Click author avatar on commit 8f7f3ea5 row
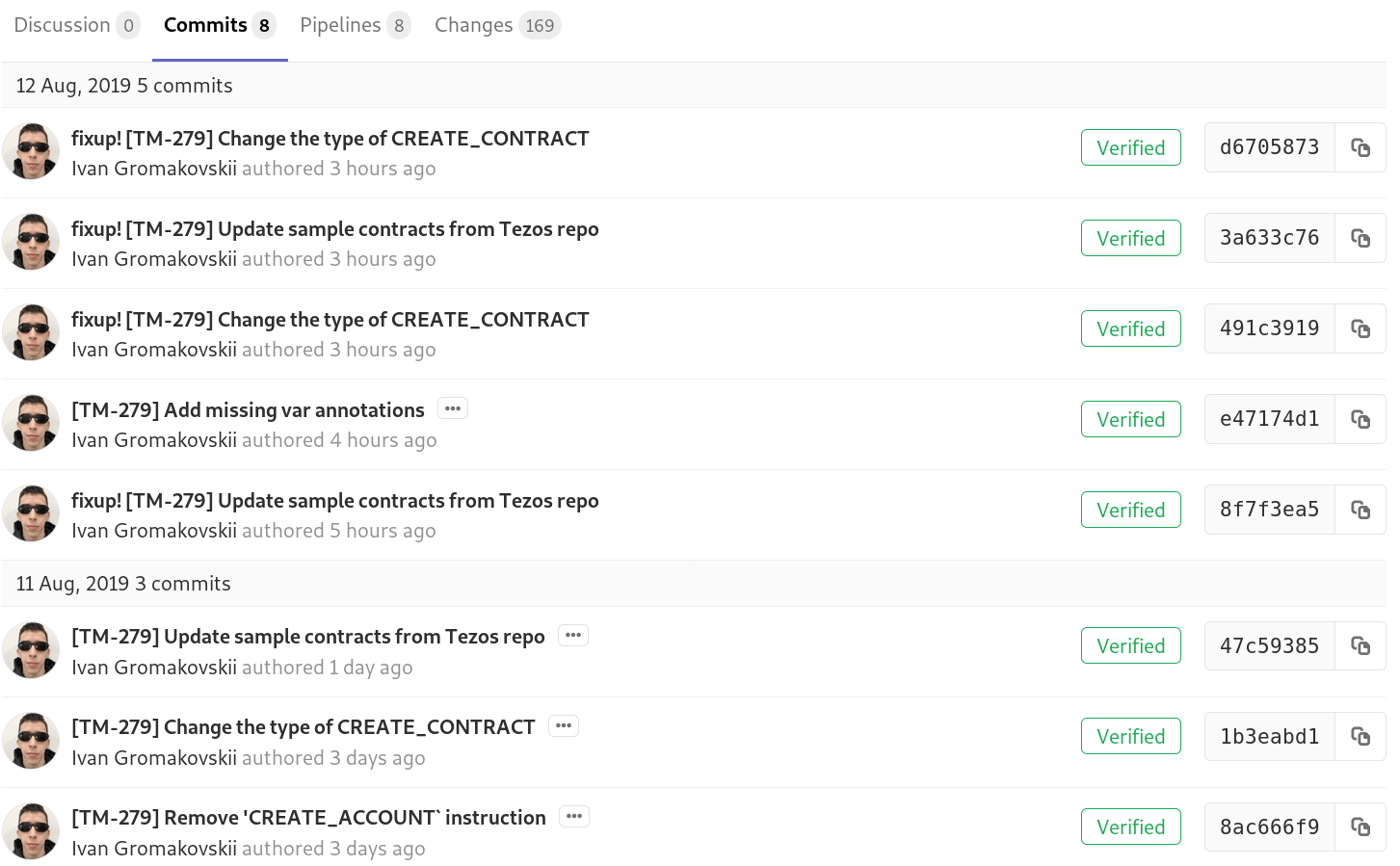 tap(31, 513)
